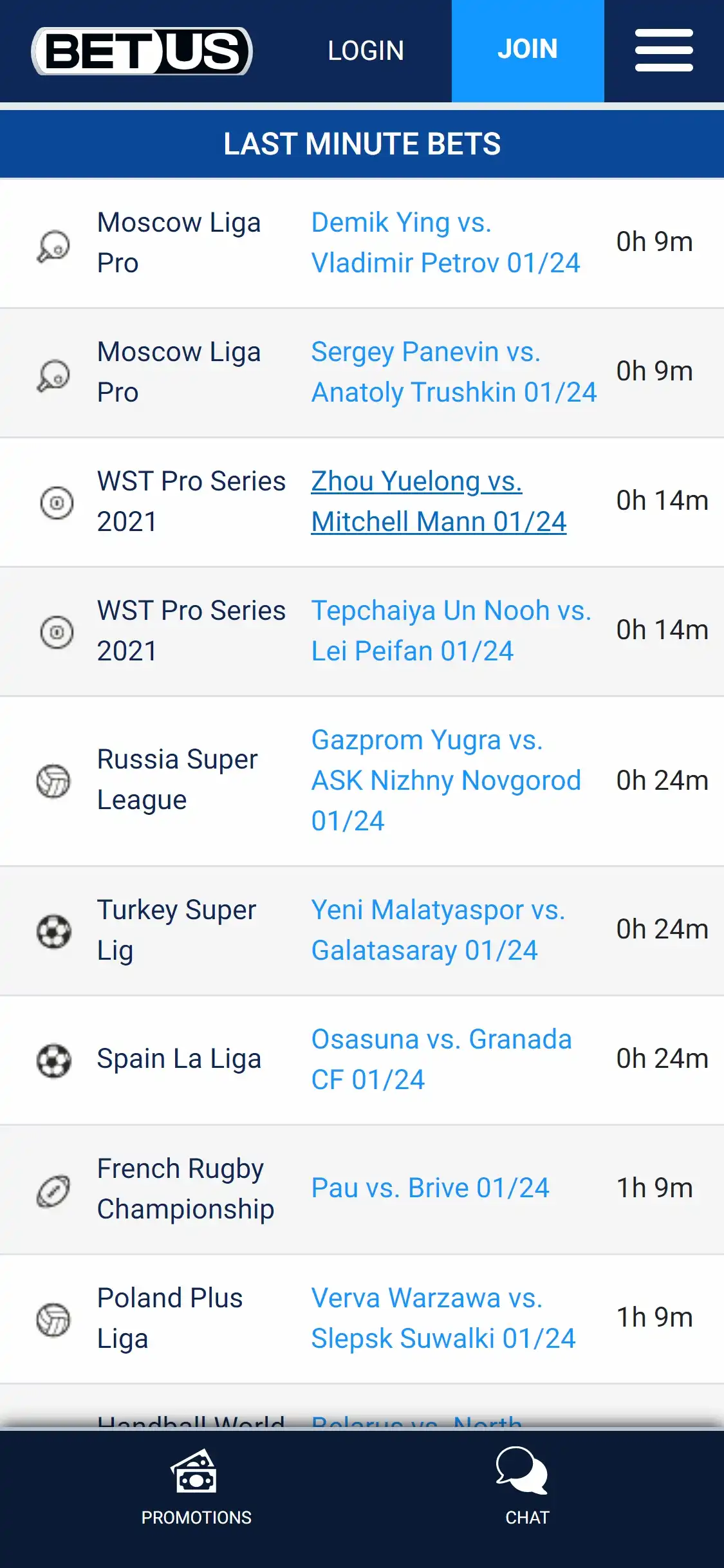This screenshot has width=724, height=1568.
Task: View Gazprom Yugra vs. ASK Nizhny Novgorod
Action: [x=446, y=780]
